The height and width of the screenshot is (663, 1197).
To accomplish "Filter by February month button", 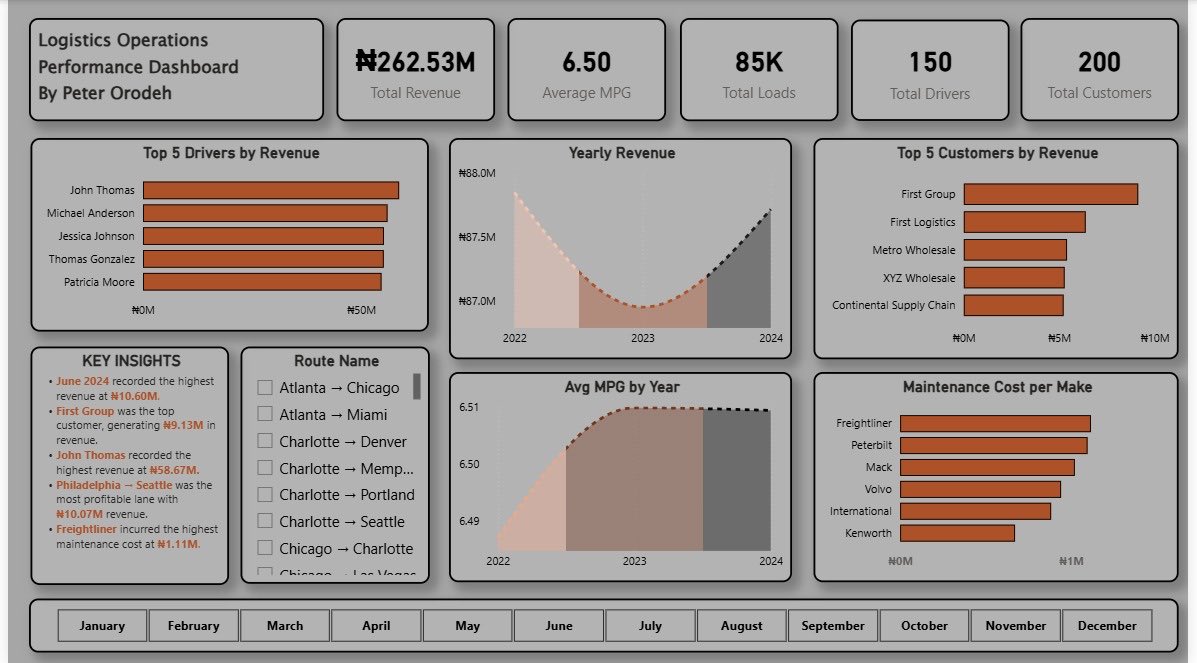I will (194, 626).
